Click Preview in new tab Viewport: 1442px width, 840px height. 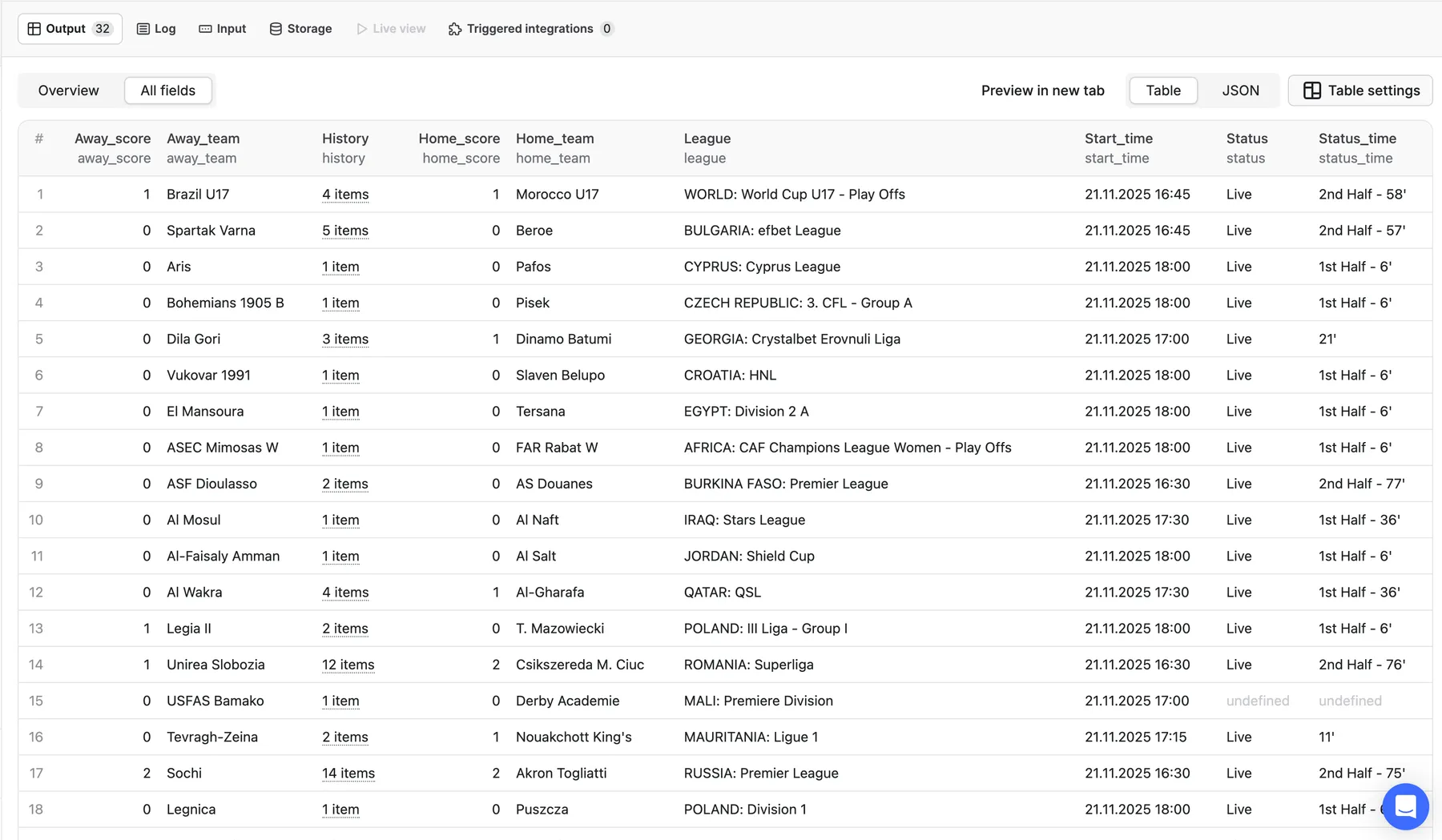tap(1042, 90)
